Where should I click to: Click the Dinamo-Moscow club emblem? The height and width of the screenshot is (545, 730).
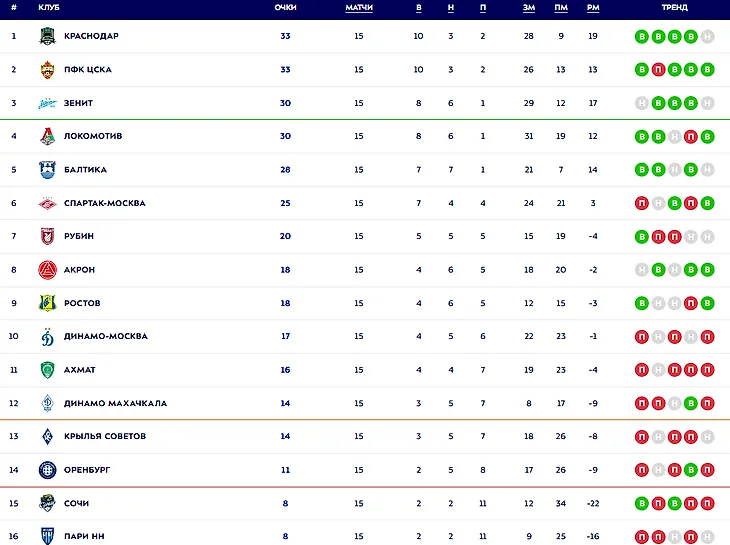[47, 336]
